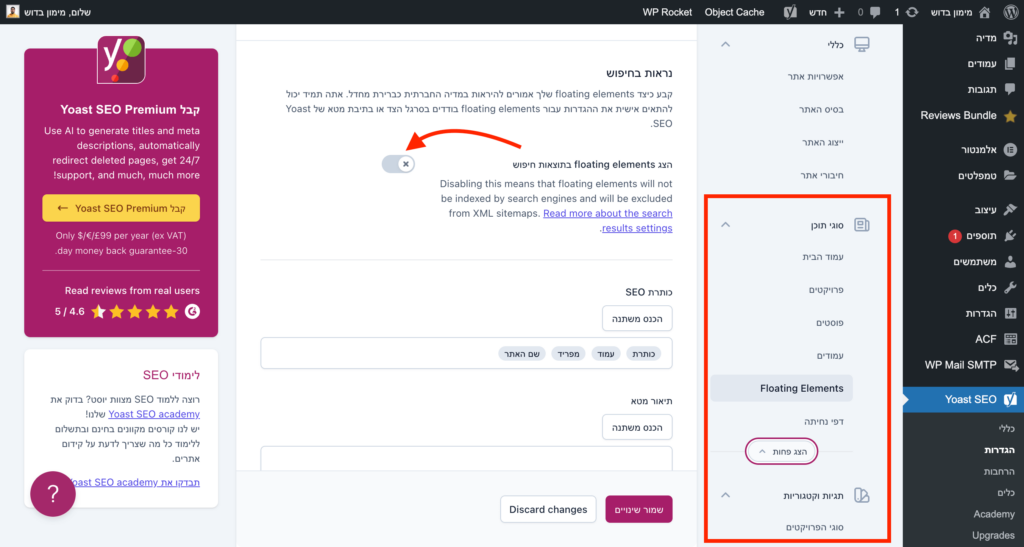Click the updates refresh icon in admin bar
This screenshot has width=1024, height=547.
tap(912, 12)
